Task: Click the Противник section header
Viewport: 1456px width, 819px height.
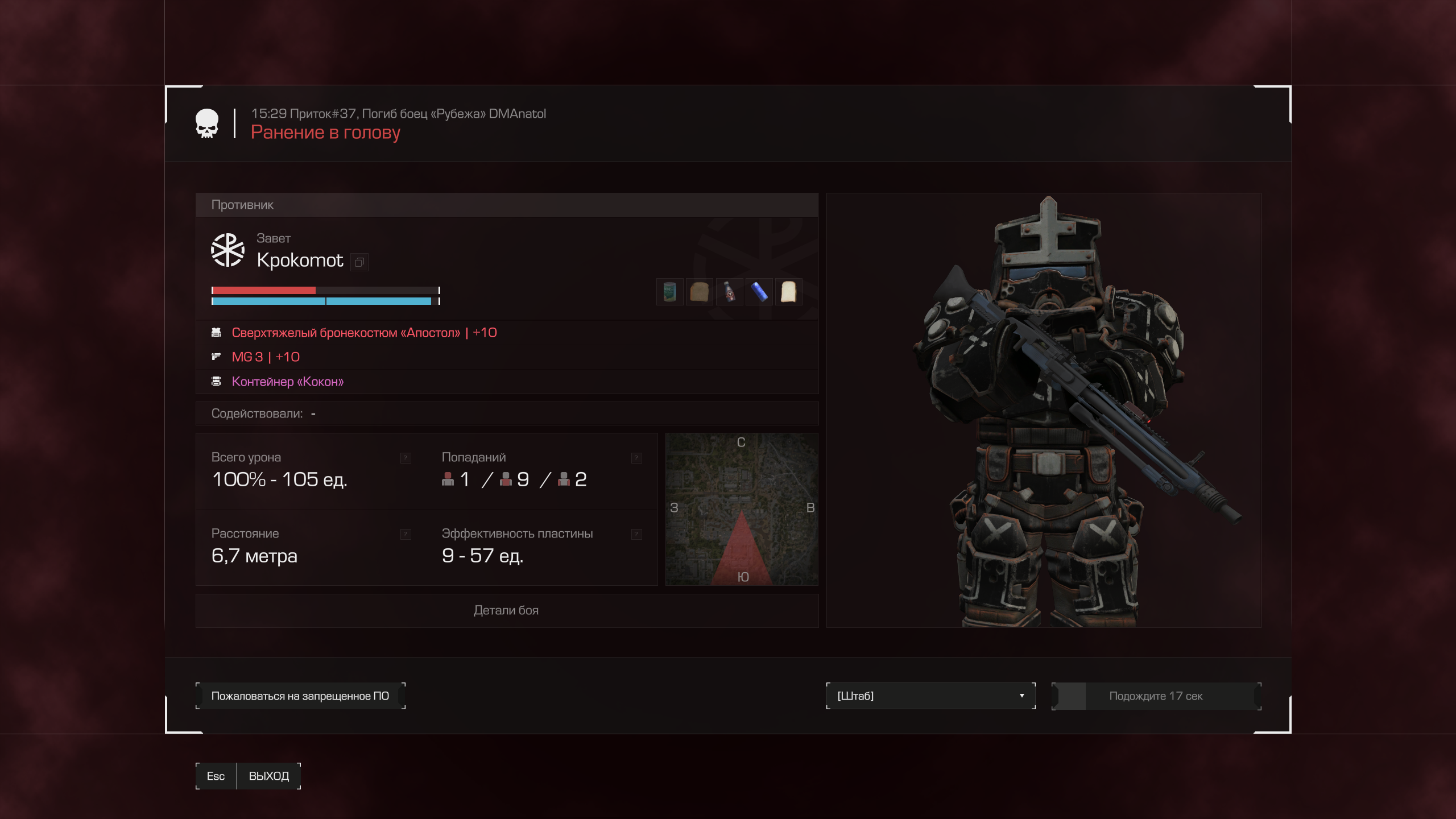Action: pyautogui.click(x=507, y=205)
